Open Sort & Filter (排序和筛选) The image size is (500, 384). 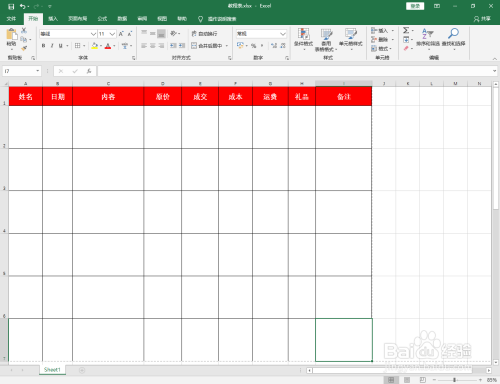(x=428, y=39)
